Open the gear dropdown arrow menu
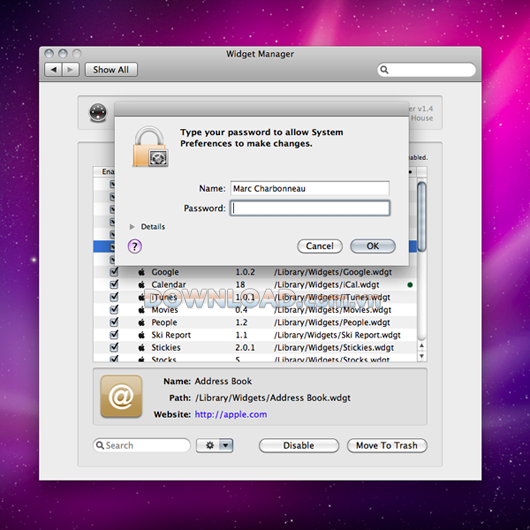The width and height of the screenshot is (530, 530). pos(226,445)
